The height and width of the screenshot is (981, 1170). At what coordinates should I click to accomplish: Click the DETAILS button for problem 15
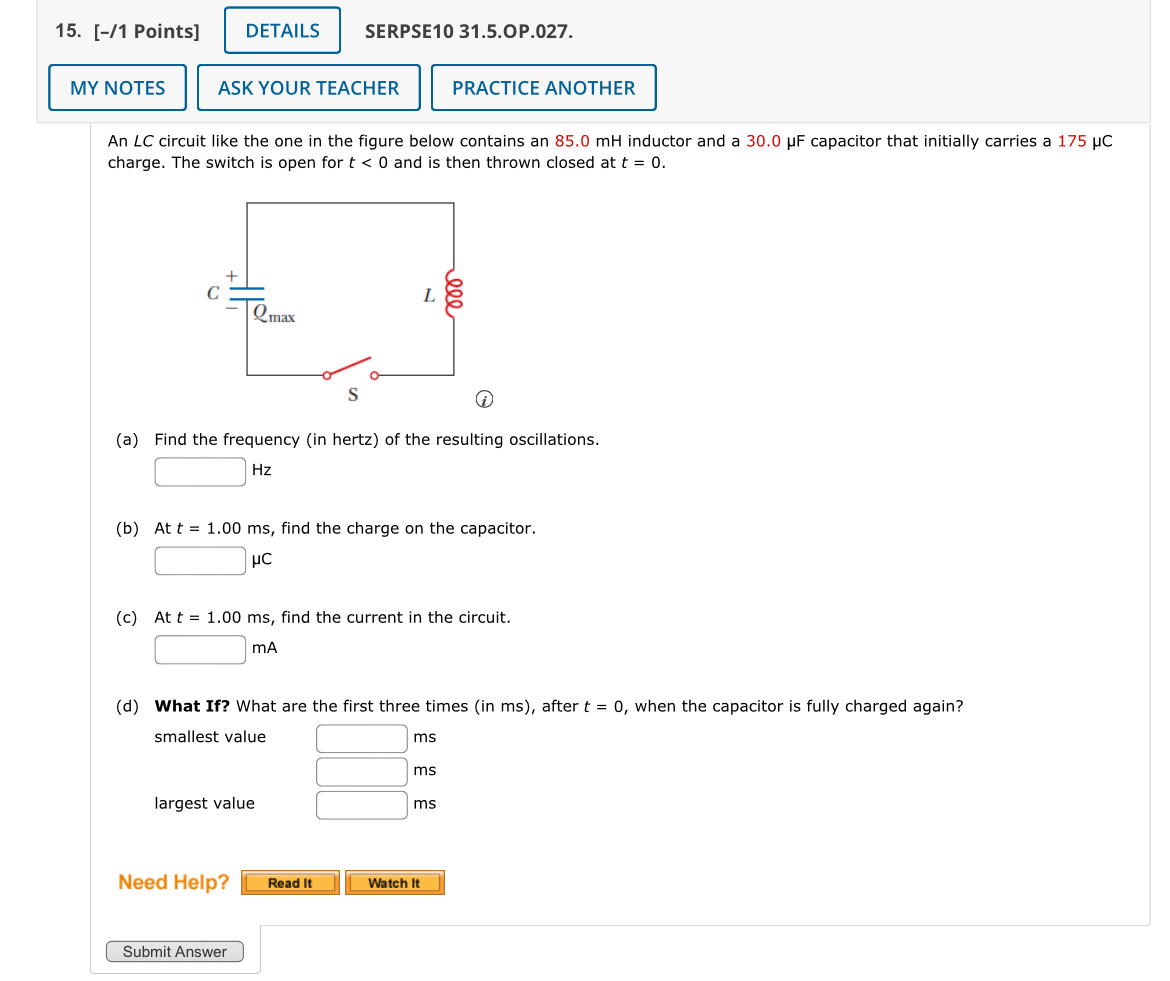coord(281,29)
